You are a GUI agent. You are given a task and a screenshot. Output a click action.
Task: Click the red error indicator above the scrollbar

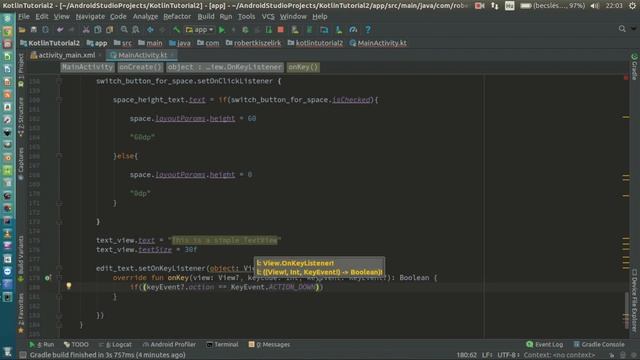pyautogui.click(x=626, y=78)
